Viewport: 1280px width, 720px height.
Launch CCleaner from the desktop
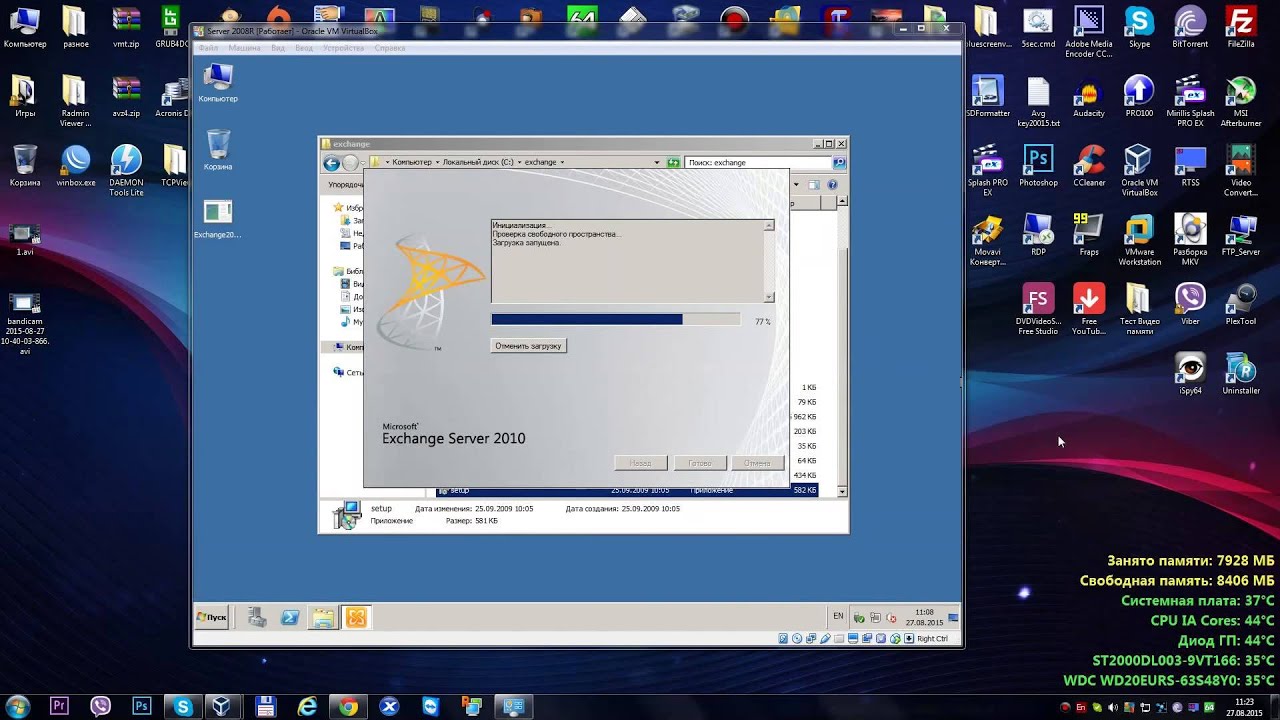point(1089,165)
